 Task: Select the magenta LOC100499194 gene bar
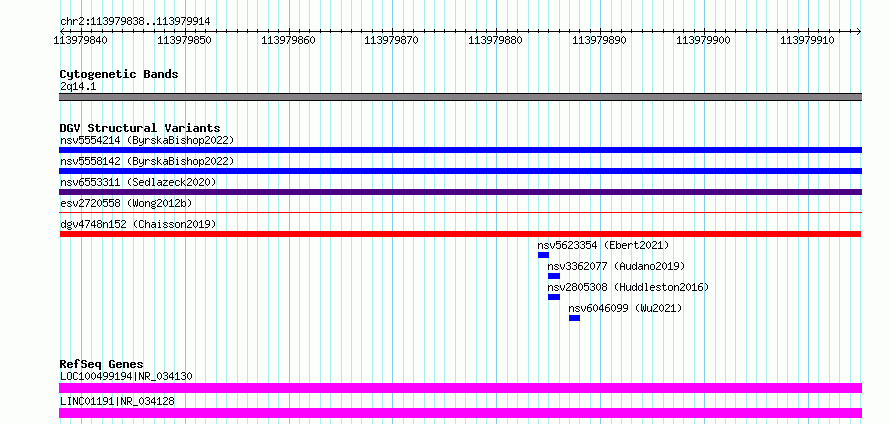pyautogui.click(x=460, y=388)
